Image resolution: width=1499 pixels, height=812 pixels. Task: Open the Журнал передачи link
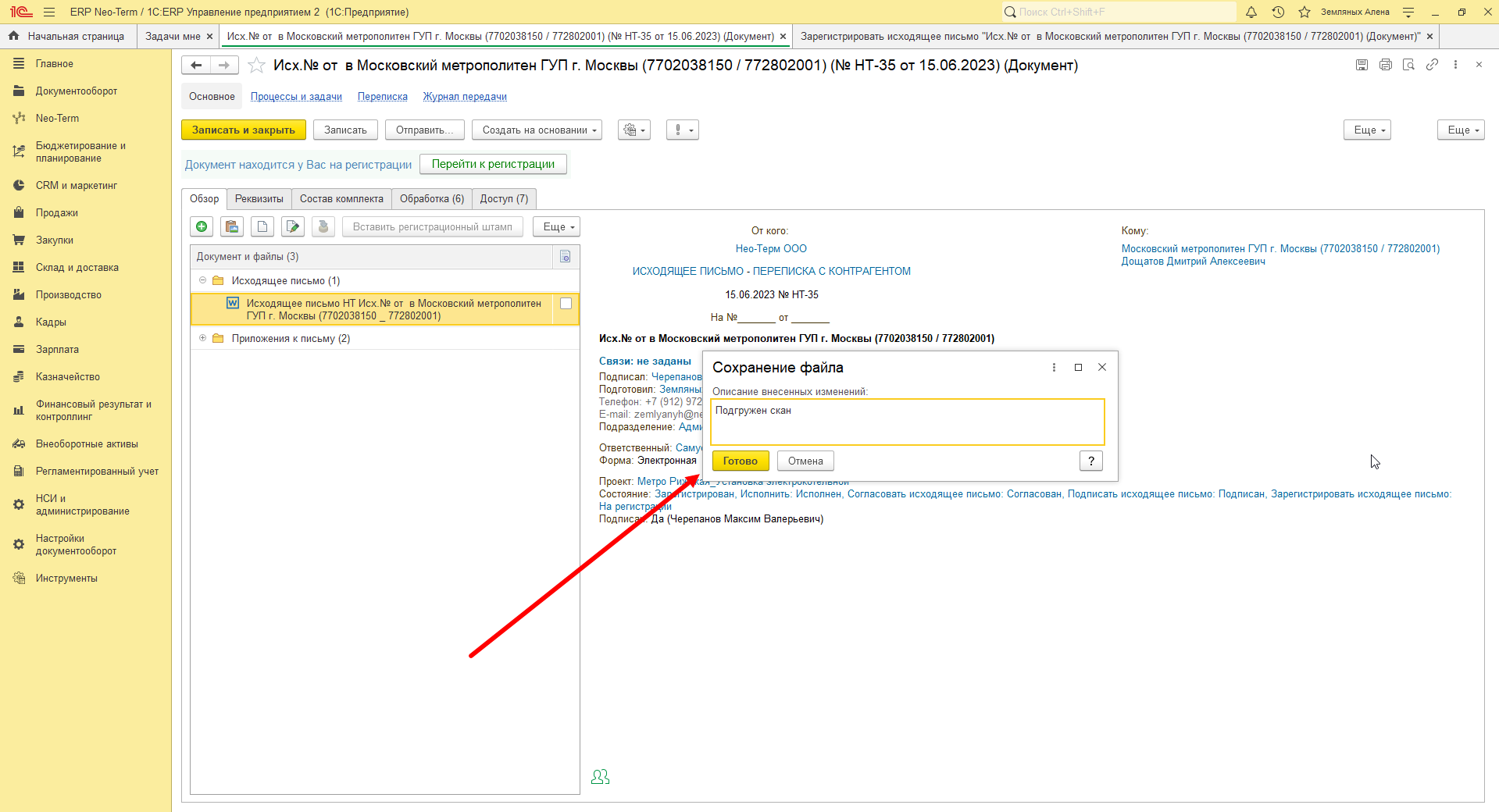(x=465, y=97)
